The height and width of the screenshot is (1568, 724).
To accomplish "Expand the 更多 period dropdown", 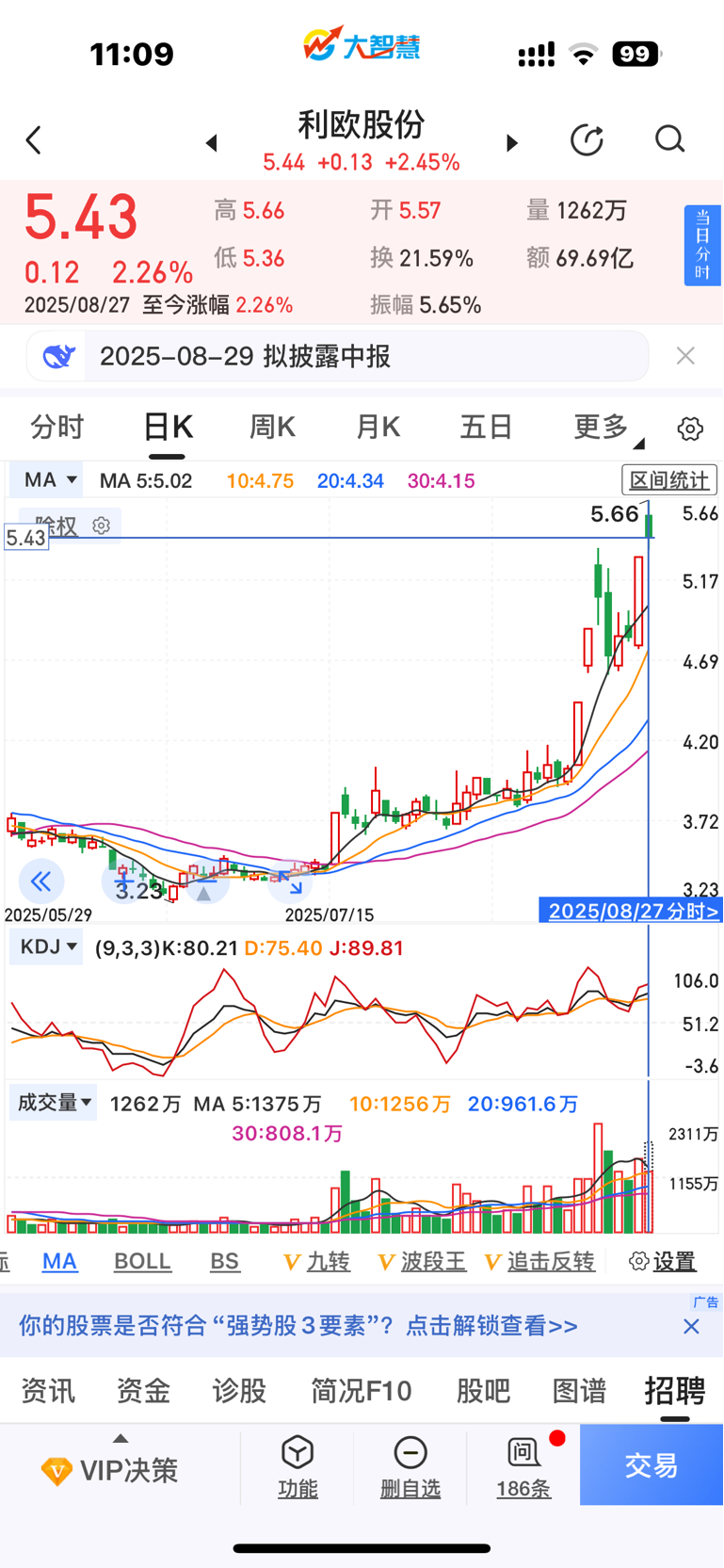I will point(607,428).
